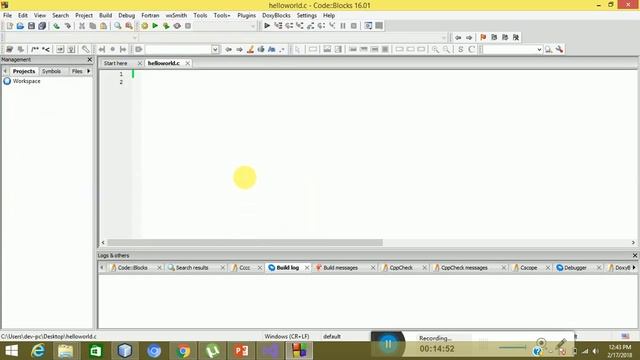Screen dimensions: 640x360
Task: Click the DoxyBlocks block comment icon
Action: pyautogui.click(x=35, y=49)
